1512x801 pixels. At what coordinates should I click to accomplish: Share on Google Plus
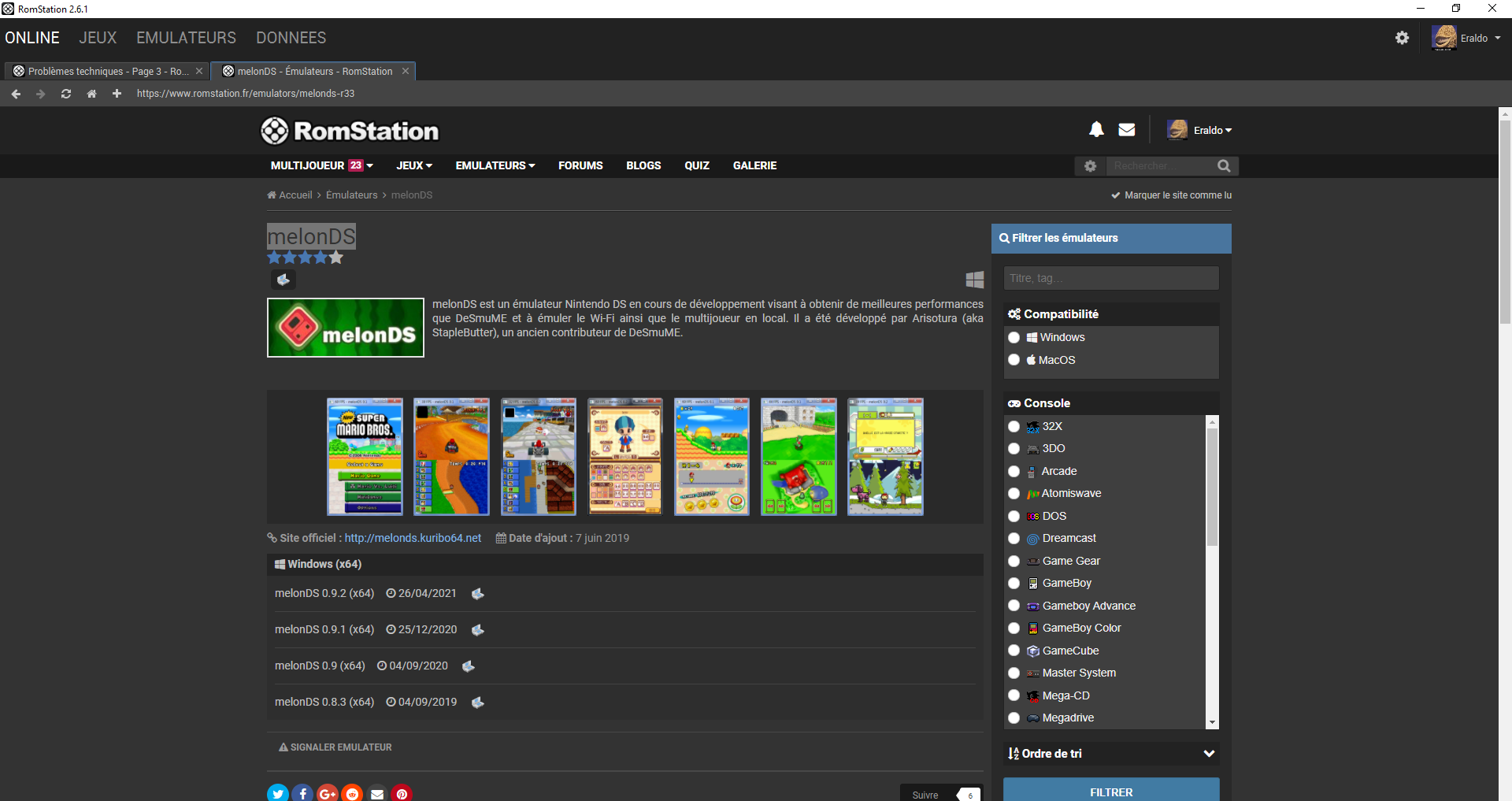[x=328, y=793]
